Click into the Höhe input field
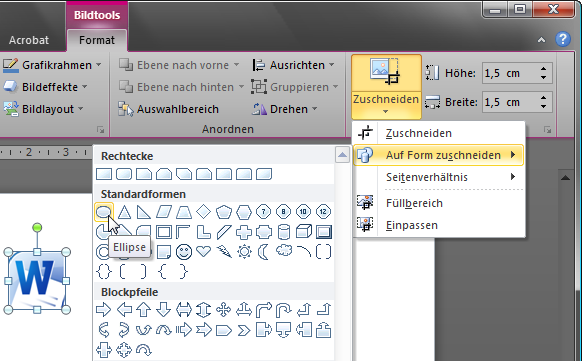 (x=510, y=73)
